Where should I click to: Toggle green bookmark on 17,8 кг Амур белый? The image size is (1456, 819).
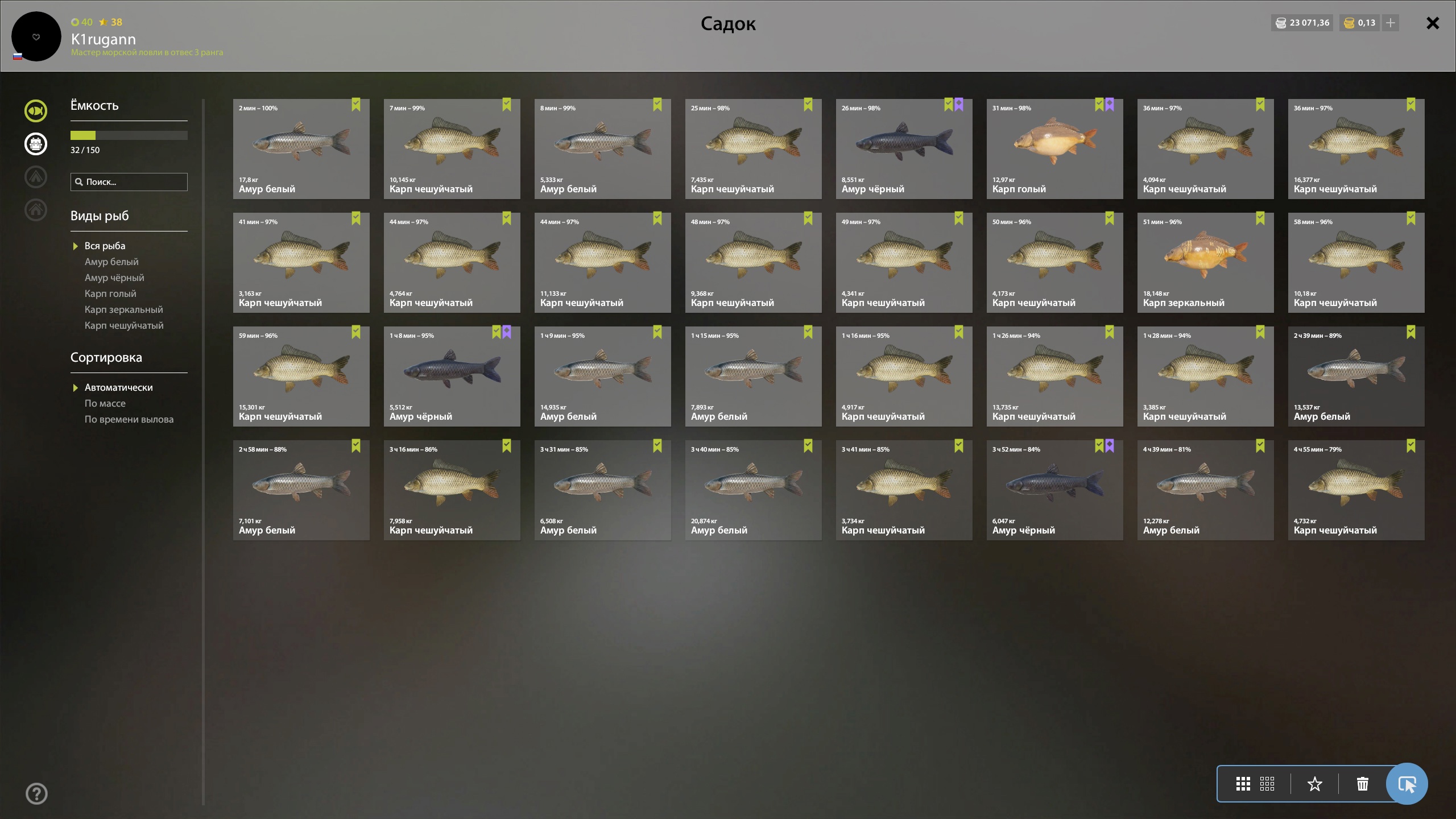coord(356,104)
